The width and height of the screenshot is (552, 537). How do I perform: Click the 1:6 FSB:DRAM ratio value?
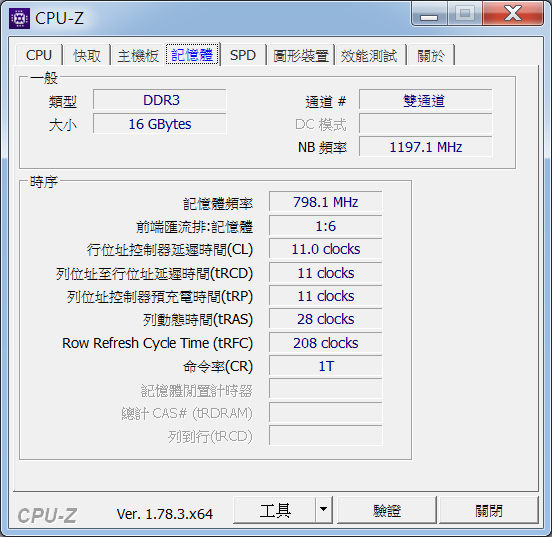326,226
